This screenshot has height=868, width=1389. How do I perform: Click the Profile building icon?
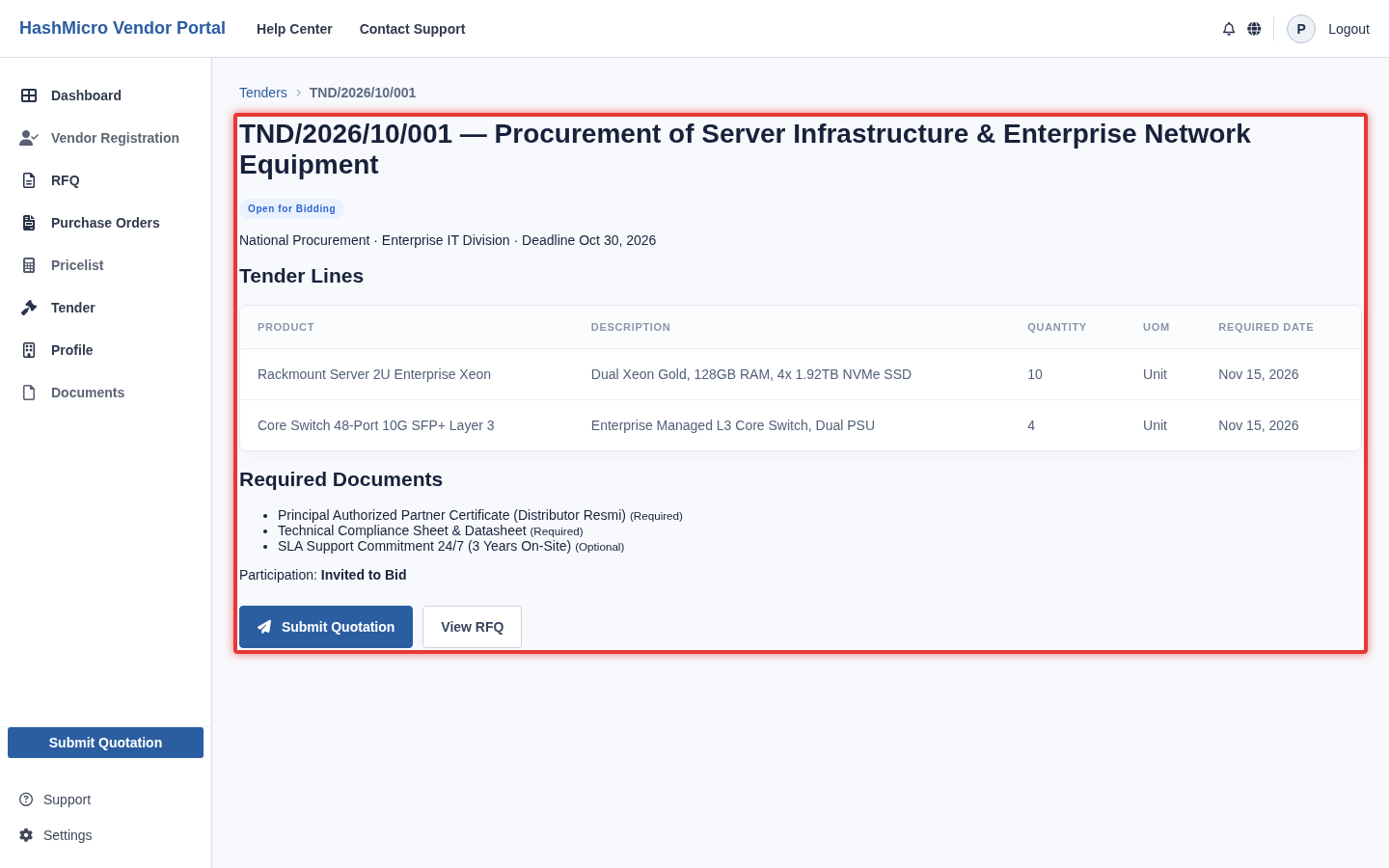[29, 350]
